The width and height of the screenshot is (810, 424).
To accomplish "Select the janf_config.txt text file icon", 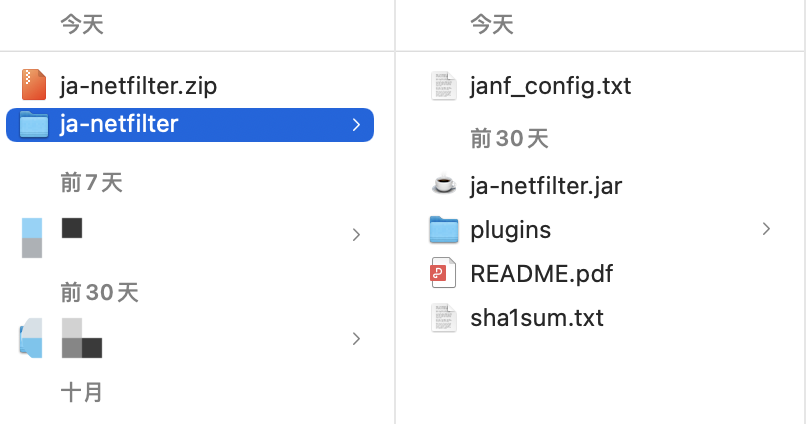I will click(x=444, y=86).
